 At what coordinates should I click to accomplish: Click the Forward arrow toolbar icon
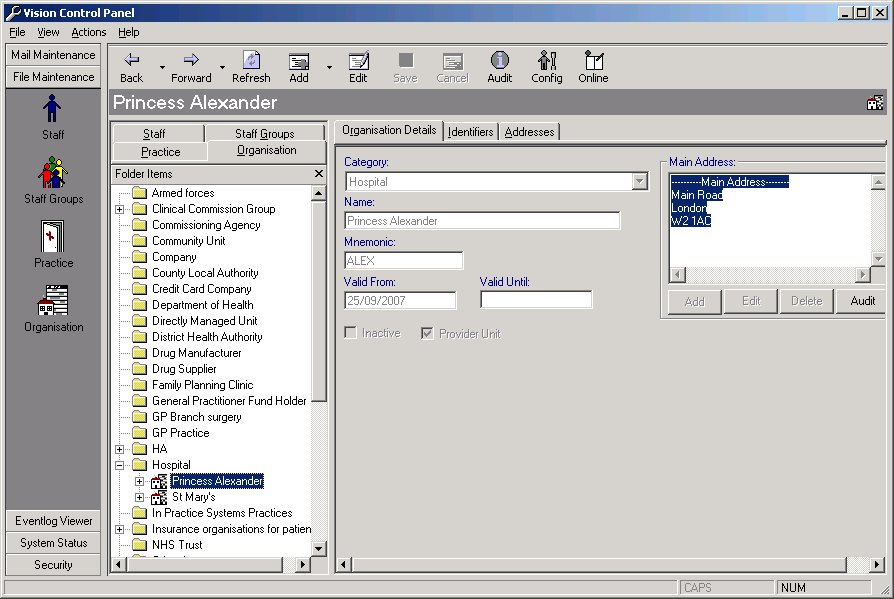point(191,60)
